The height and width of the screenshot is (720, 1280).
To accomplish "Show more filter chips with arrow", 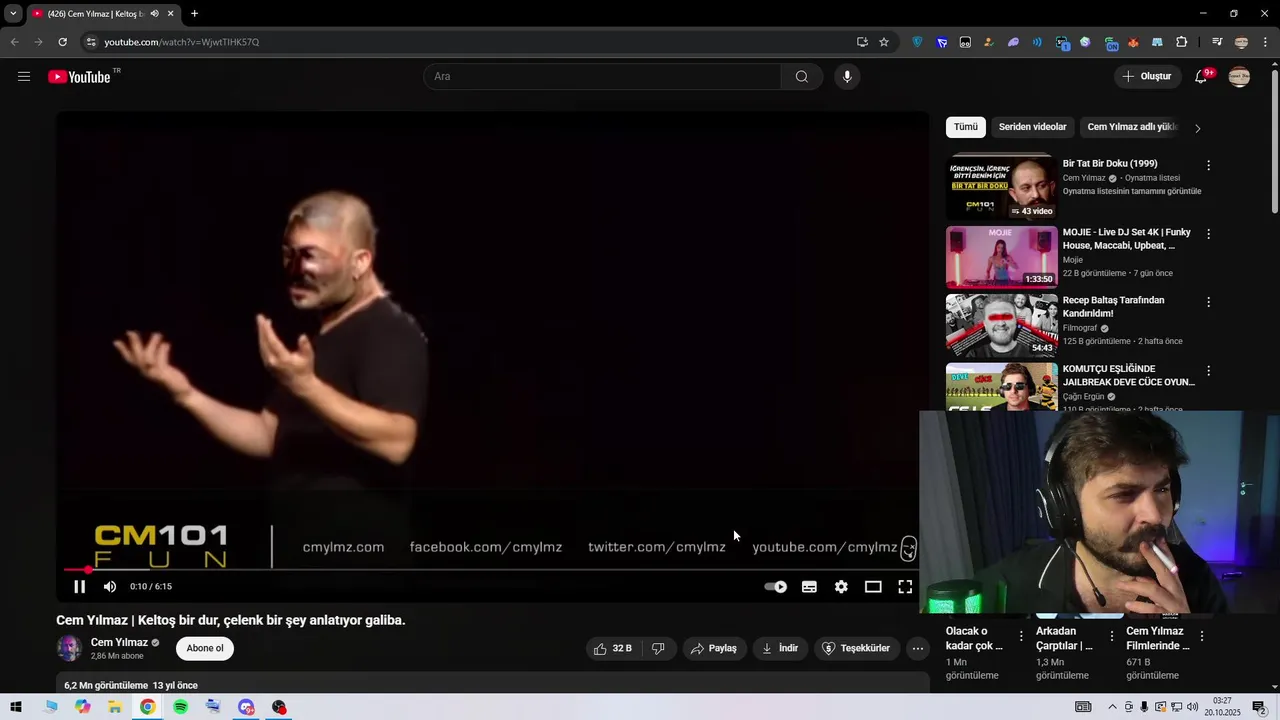I will (1197, 128).
